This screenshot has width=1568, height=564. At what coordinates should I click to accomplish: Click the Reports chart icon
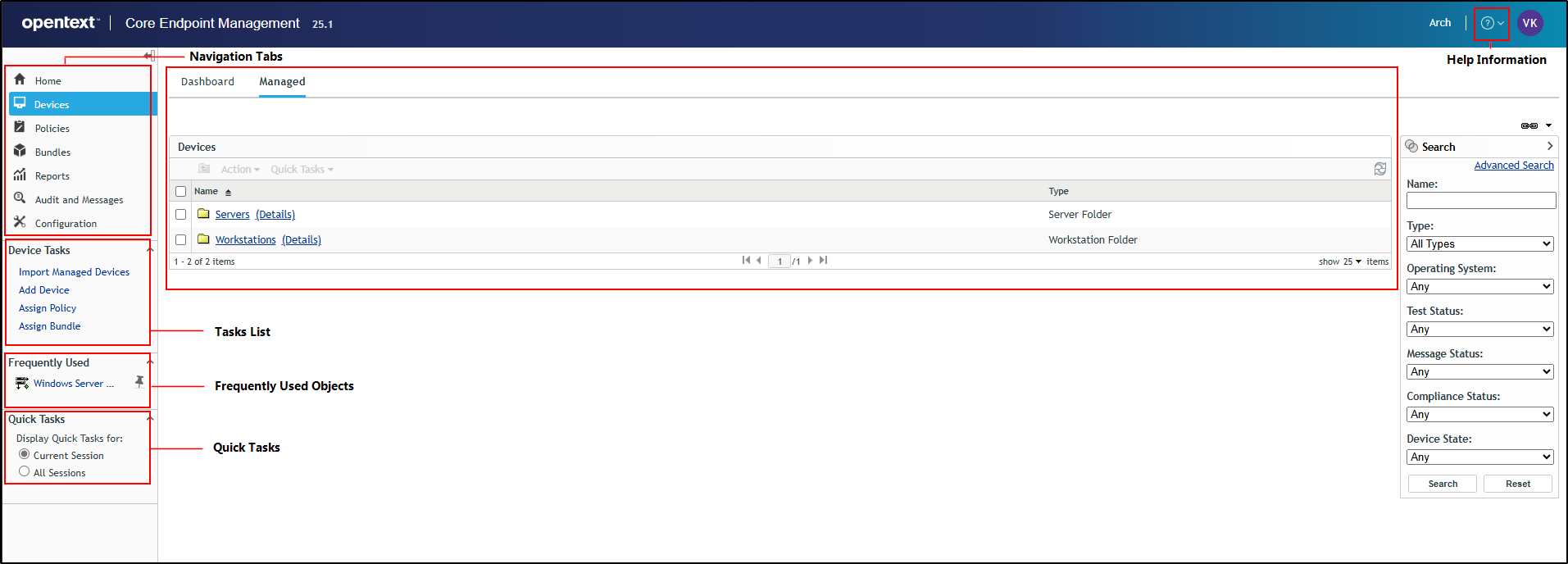click(20, 175)
